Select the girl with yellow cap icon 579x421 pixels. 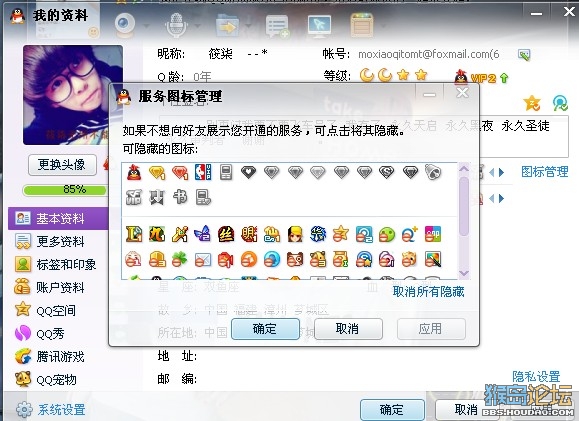pyautogui.click(x=295, y=234)
